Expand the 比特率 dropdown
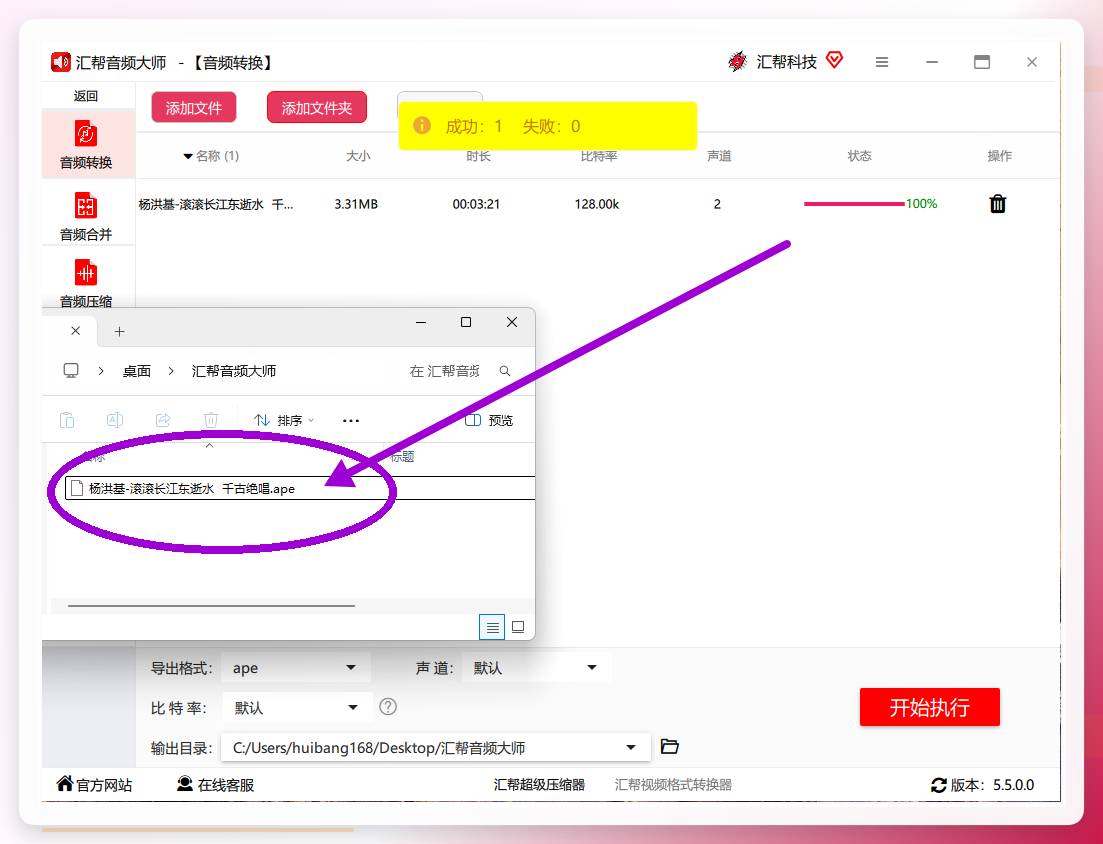This screenshot has width=1103, height=844. (298, 708)
